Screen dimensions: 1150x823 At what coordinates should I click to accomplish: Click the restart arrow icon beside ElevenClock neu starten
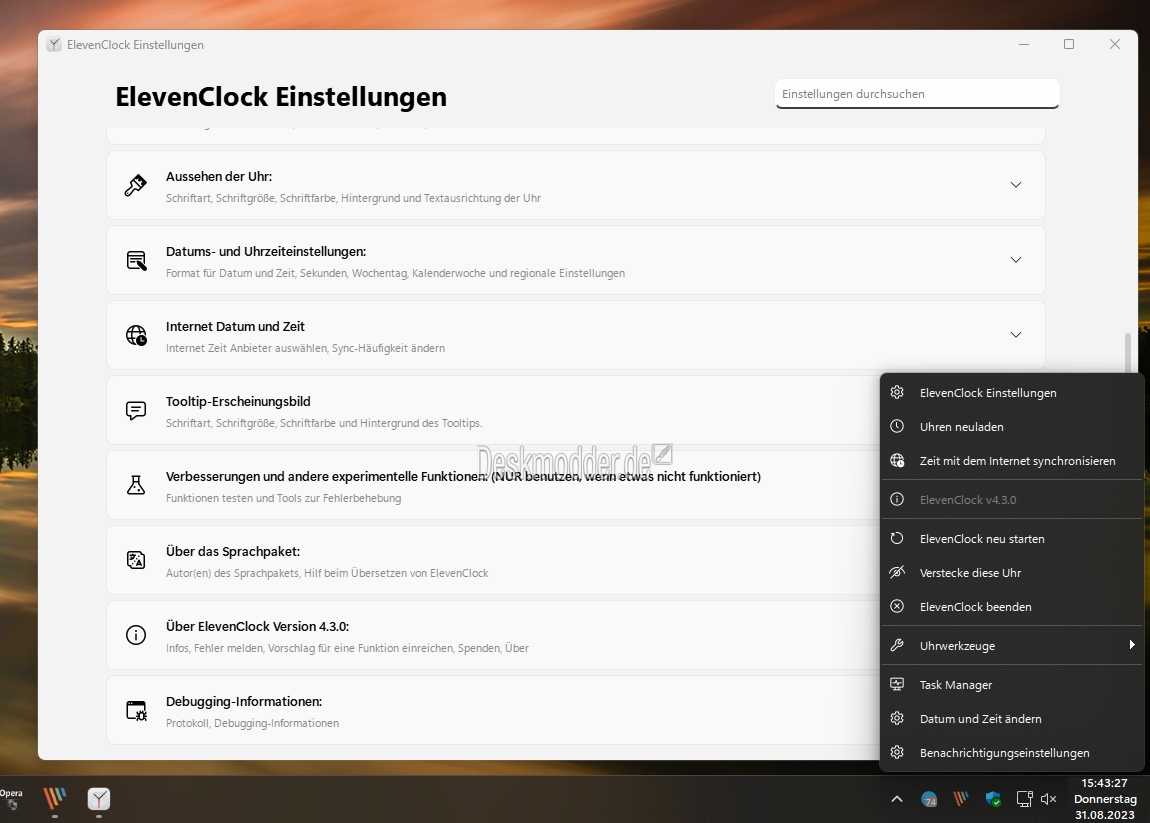pos(897,538)
